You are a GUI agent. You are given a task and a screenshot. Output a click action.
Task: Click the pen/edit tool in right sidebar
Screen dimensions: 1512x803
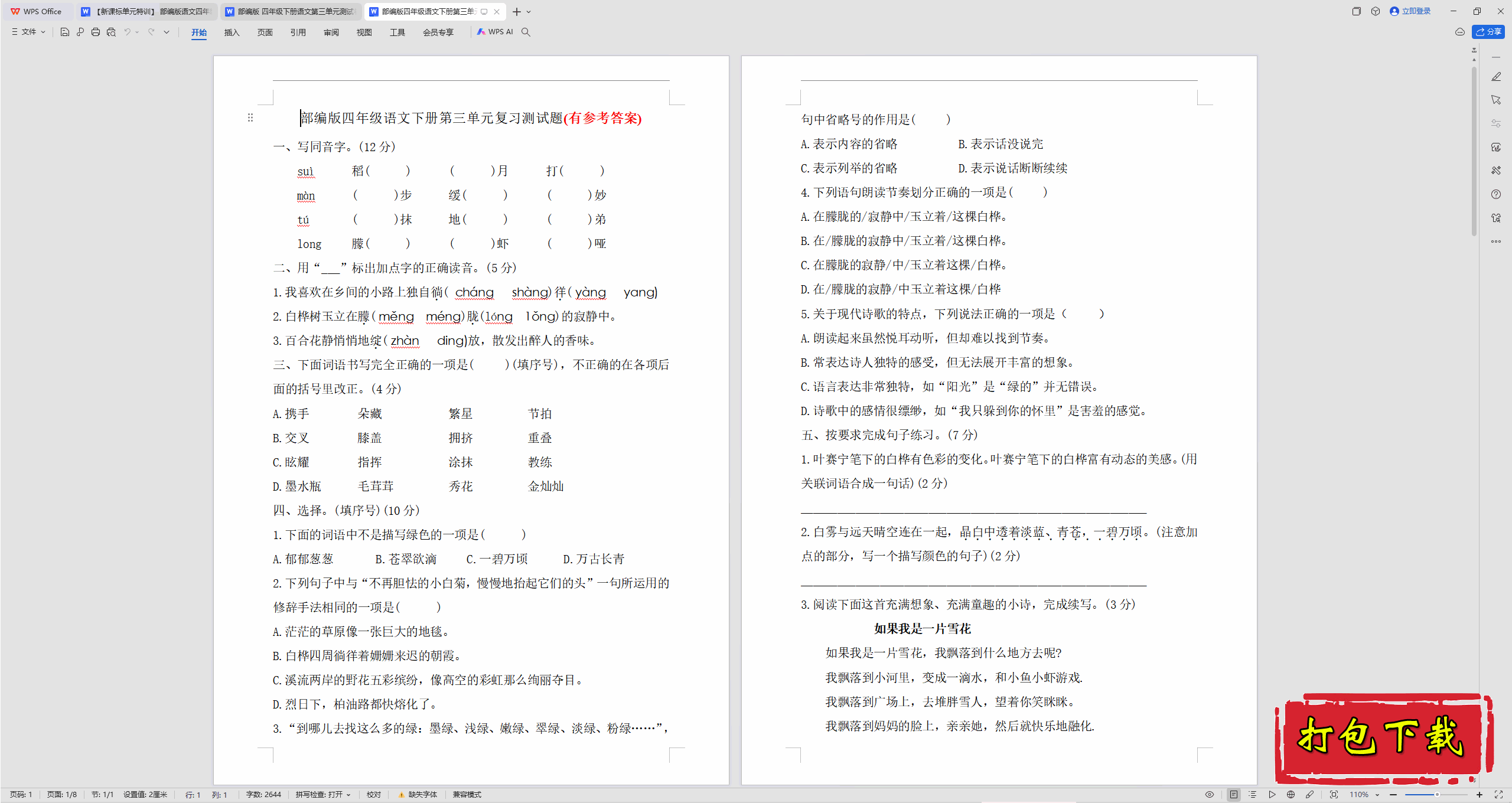click(1496, 77)
